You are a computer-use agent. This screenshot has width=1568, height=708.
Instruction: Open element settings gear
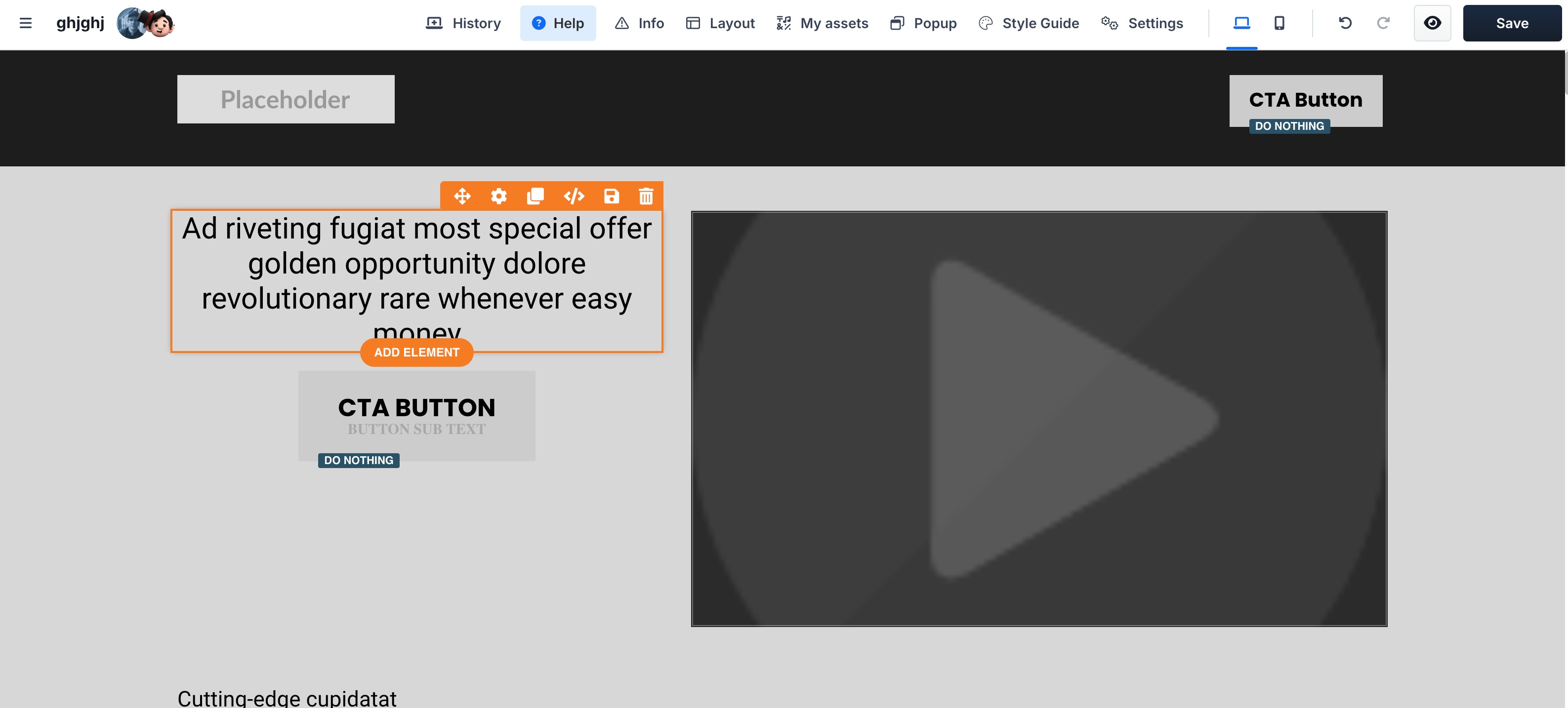point(498,196)
